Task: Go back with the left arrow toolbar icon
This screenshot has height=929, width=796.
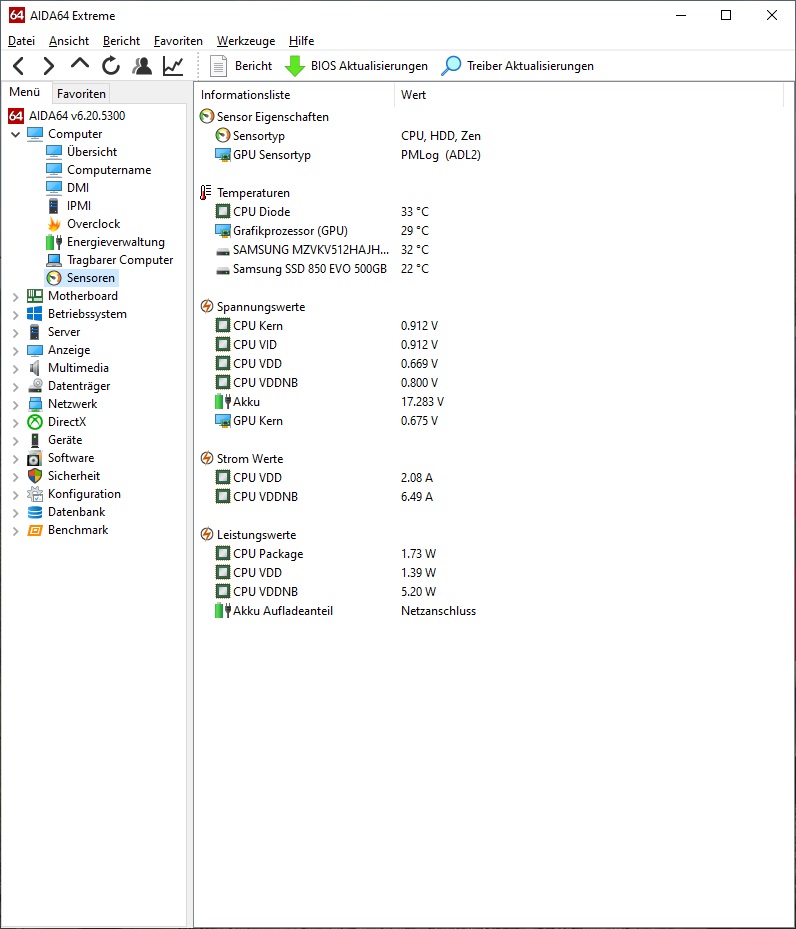Action: click(18, 66)
